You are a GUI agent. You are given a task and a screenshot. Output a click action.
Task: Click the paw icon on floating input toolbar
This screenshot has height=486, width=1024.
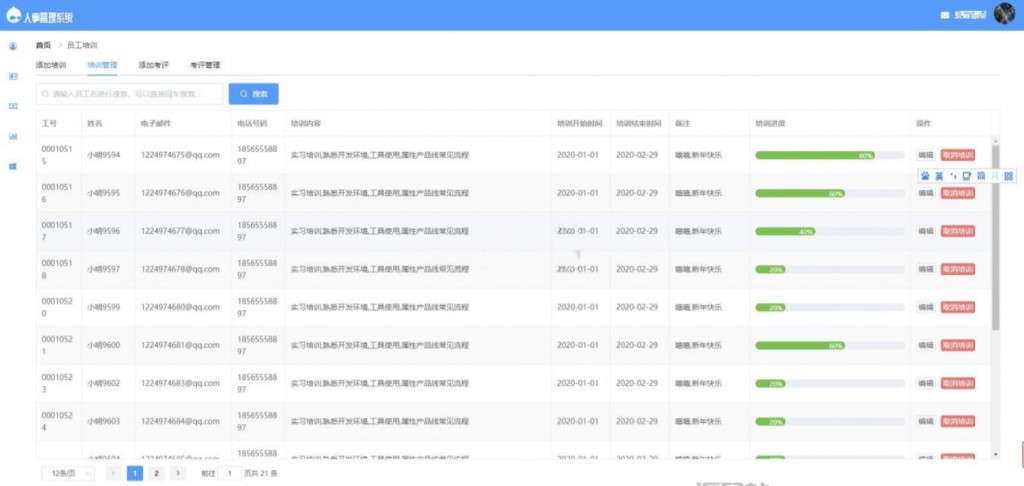point(925,176)
